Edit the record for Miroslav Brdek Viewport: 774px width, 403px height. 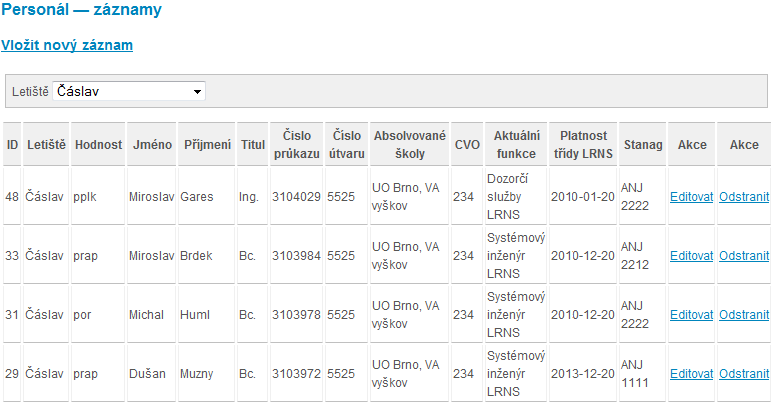(x=691, y=256)
